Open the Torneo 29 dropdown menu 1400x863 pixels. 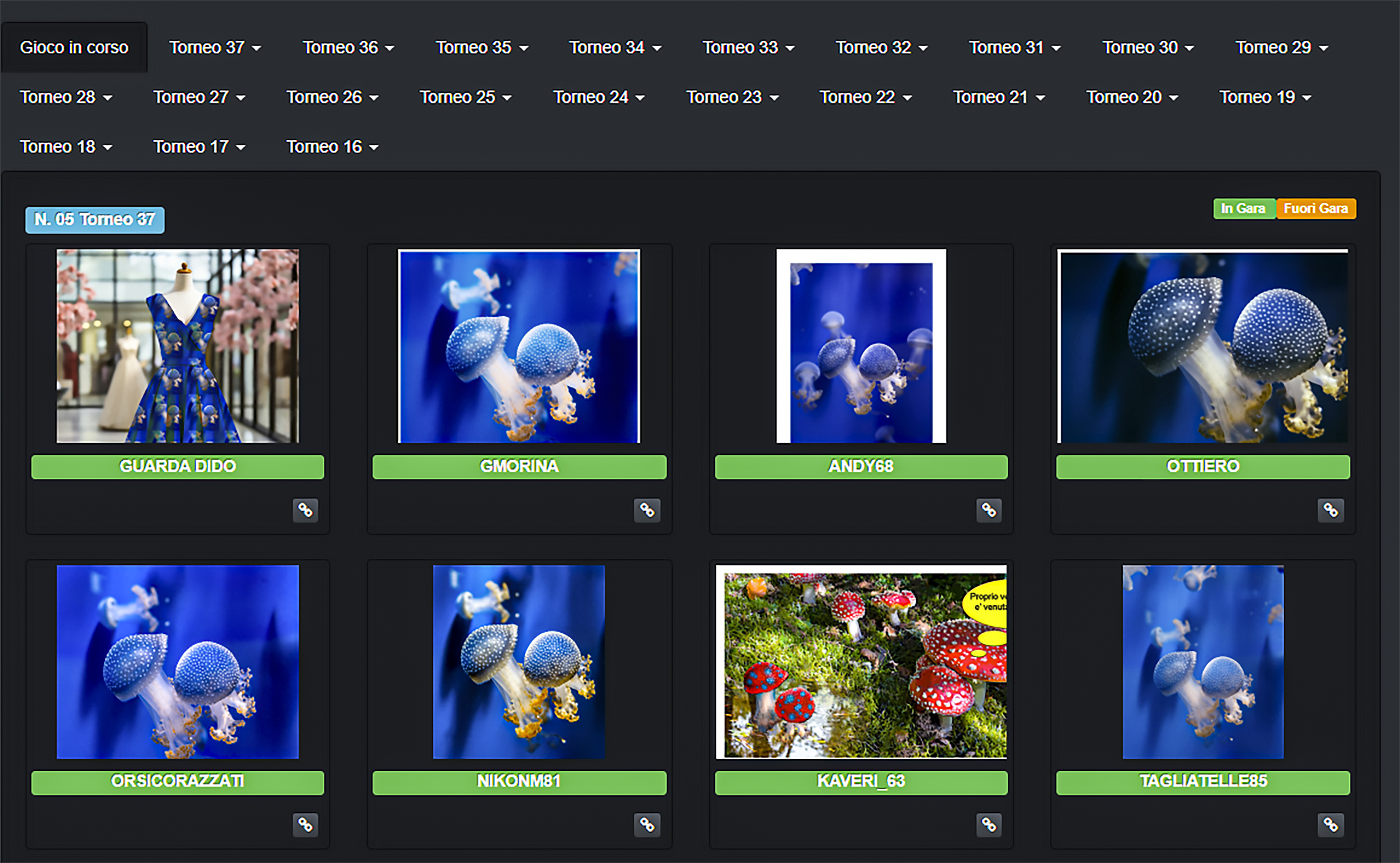1281,47
